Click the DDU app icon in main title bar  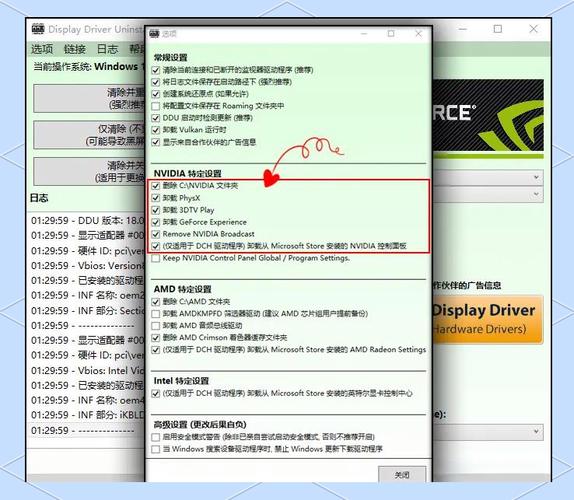click(38, 29)
